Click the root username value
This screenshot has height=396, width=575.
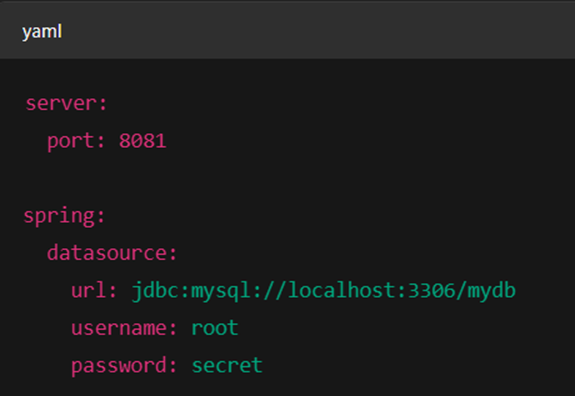point(215,328)
